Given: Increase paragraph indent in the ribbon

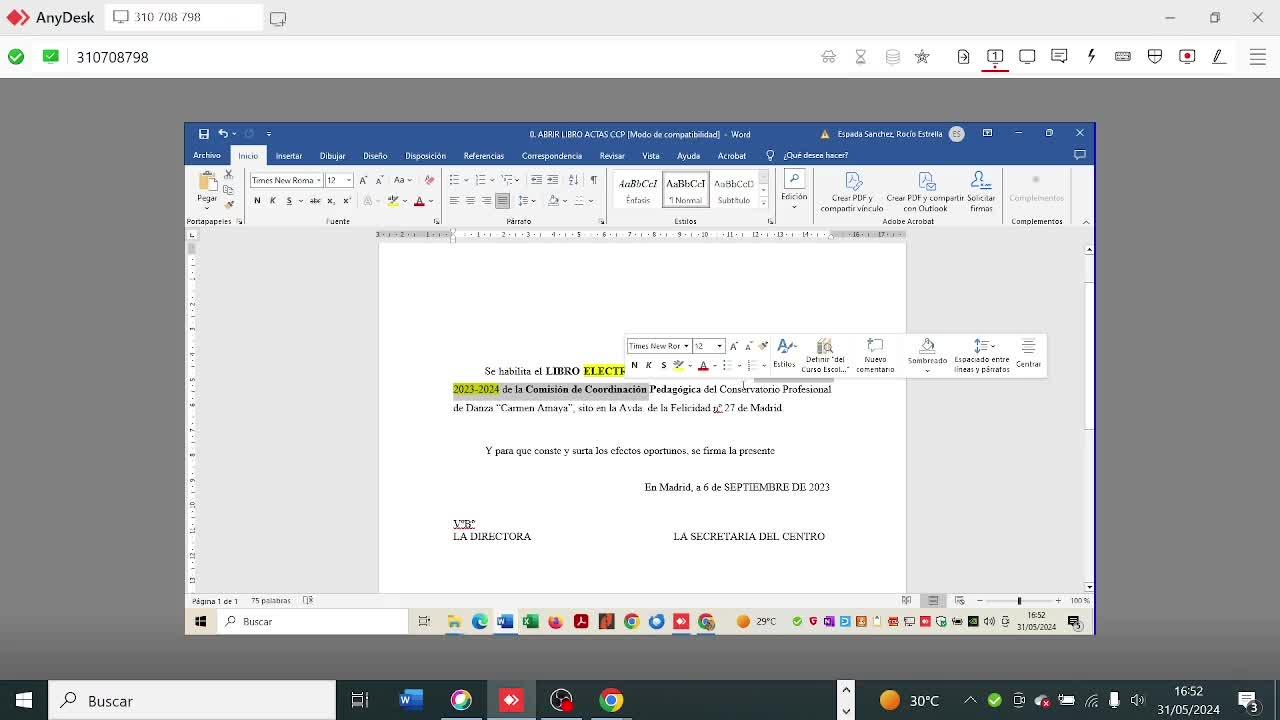Looking at the screenshot, I should click(x=552, y=180).
